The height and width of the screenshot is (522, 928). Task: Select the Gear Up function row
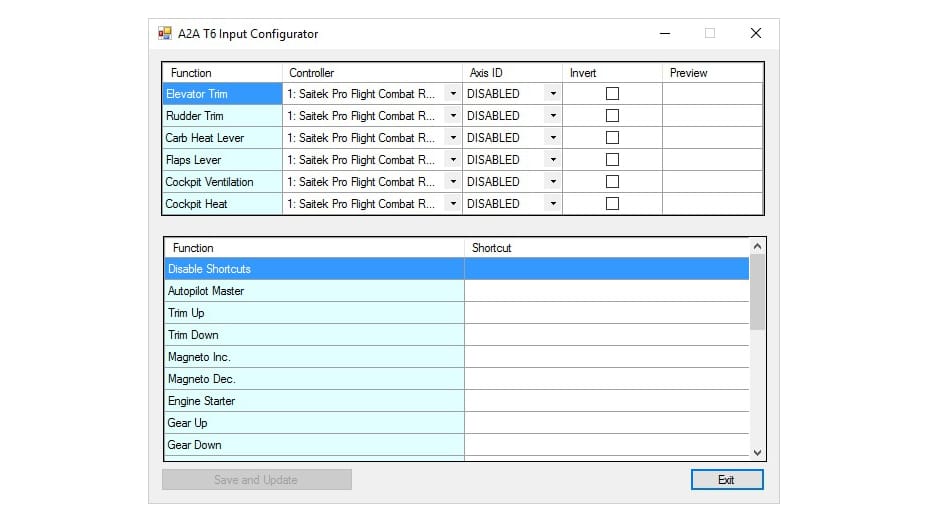(314, 423)
